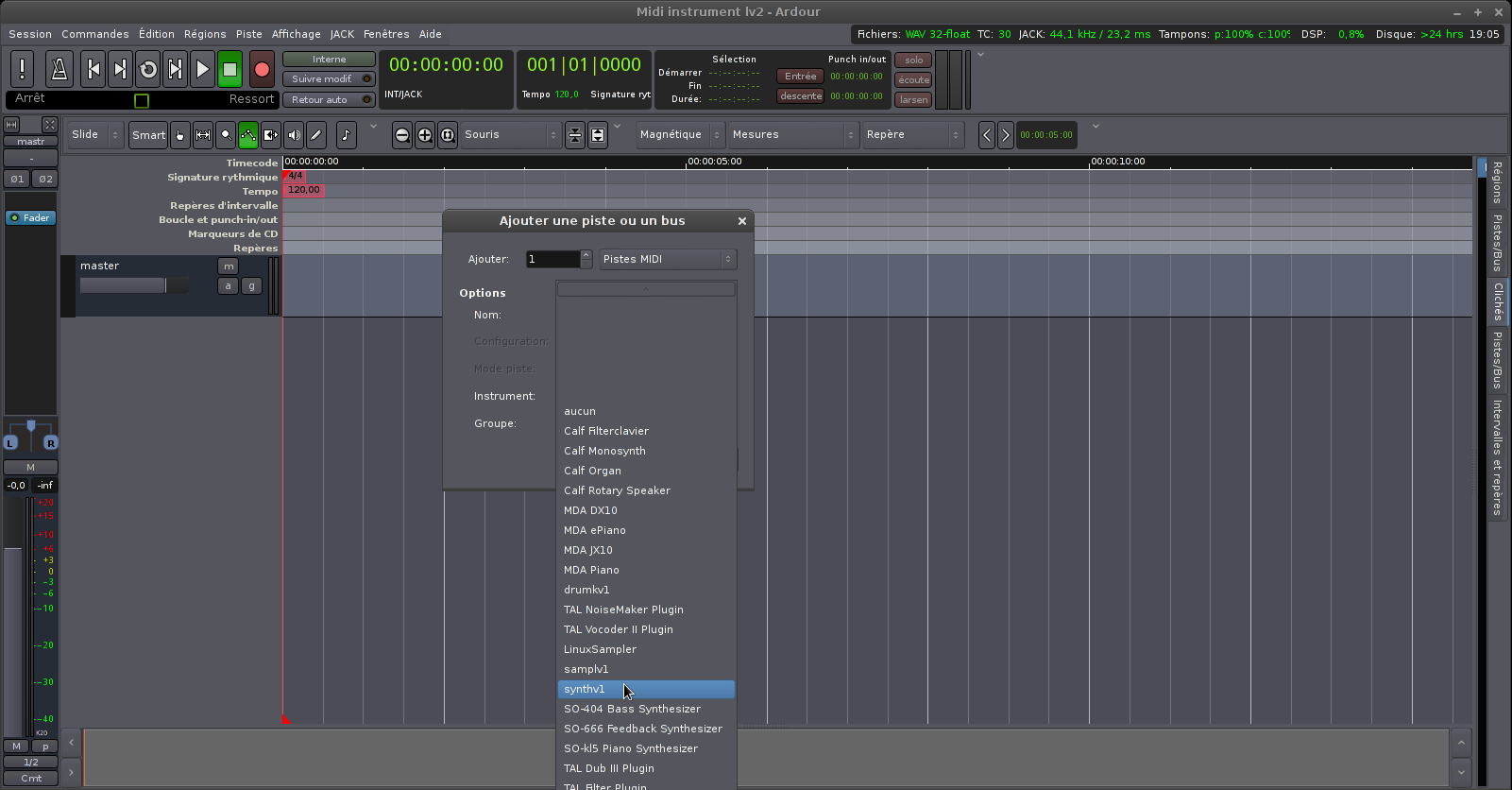Click the Entrée punch-in button
The height and width of the screenshot is (790, 1512).
click(x=800, y=77)
